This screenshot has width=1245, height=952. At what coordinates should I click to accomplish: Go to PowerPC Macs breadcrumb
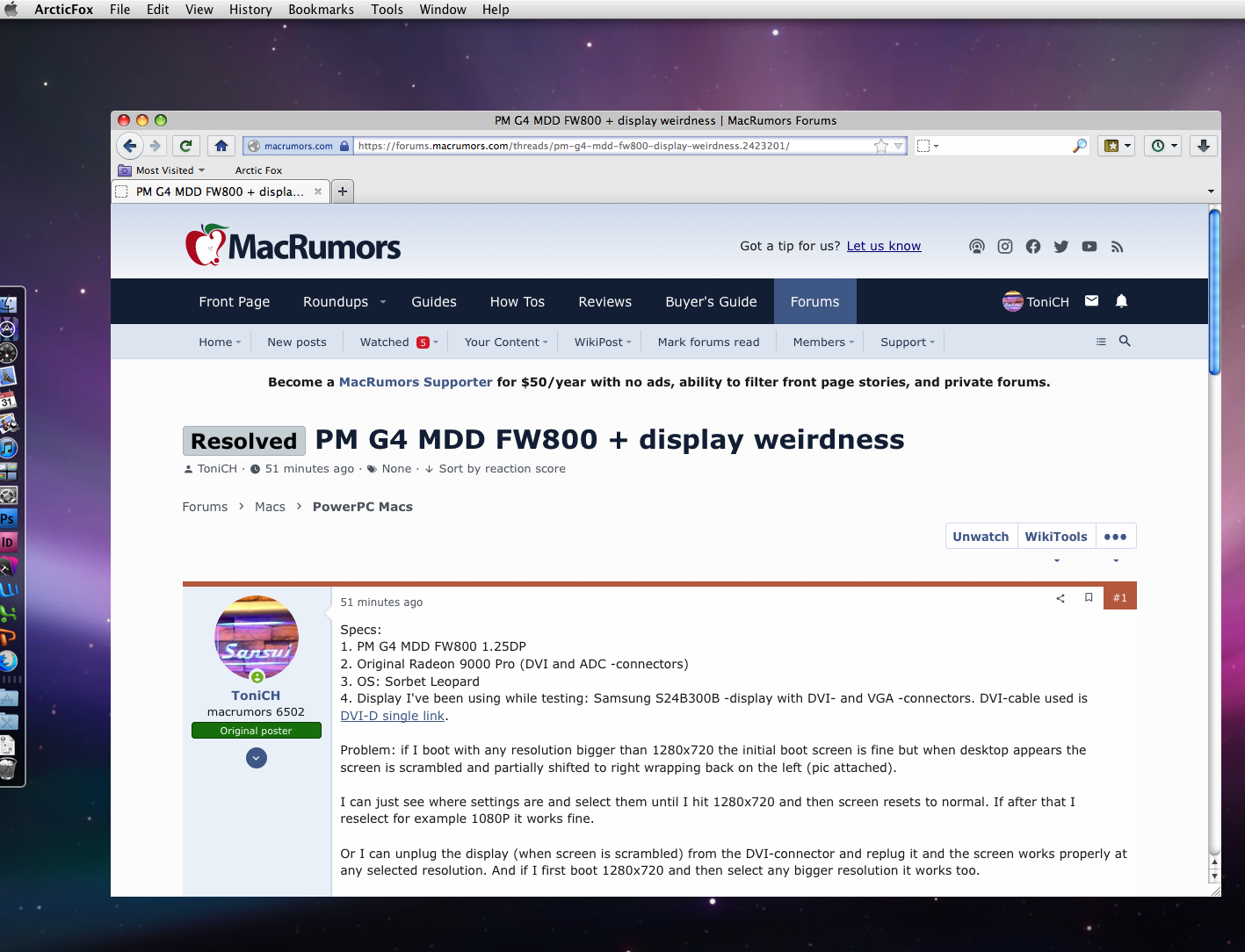tap(363, 507)
